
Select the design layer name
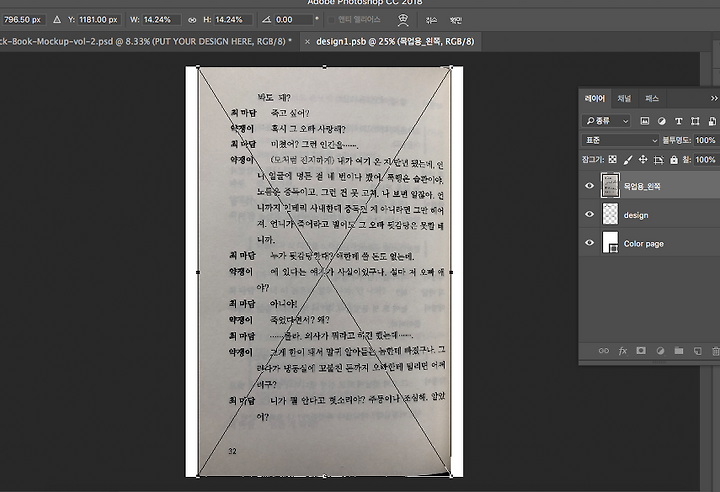pos(636,215)
